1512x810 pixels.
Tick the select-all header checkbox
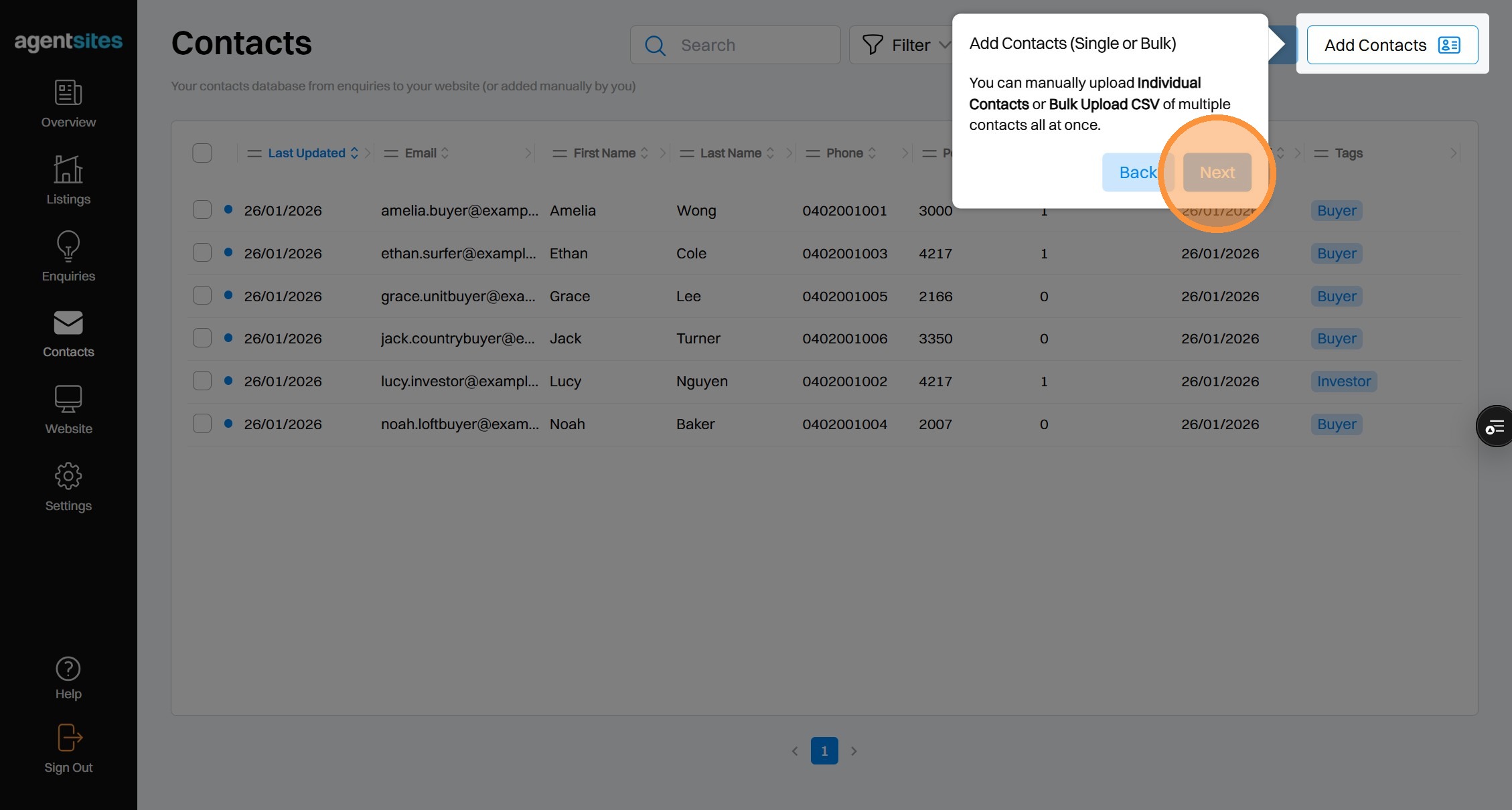pyautogui.click(x=202, y=153)
